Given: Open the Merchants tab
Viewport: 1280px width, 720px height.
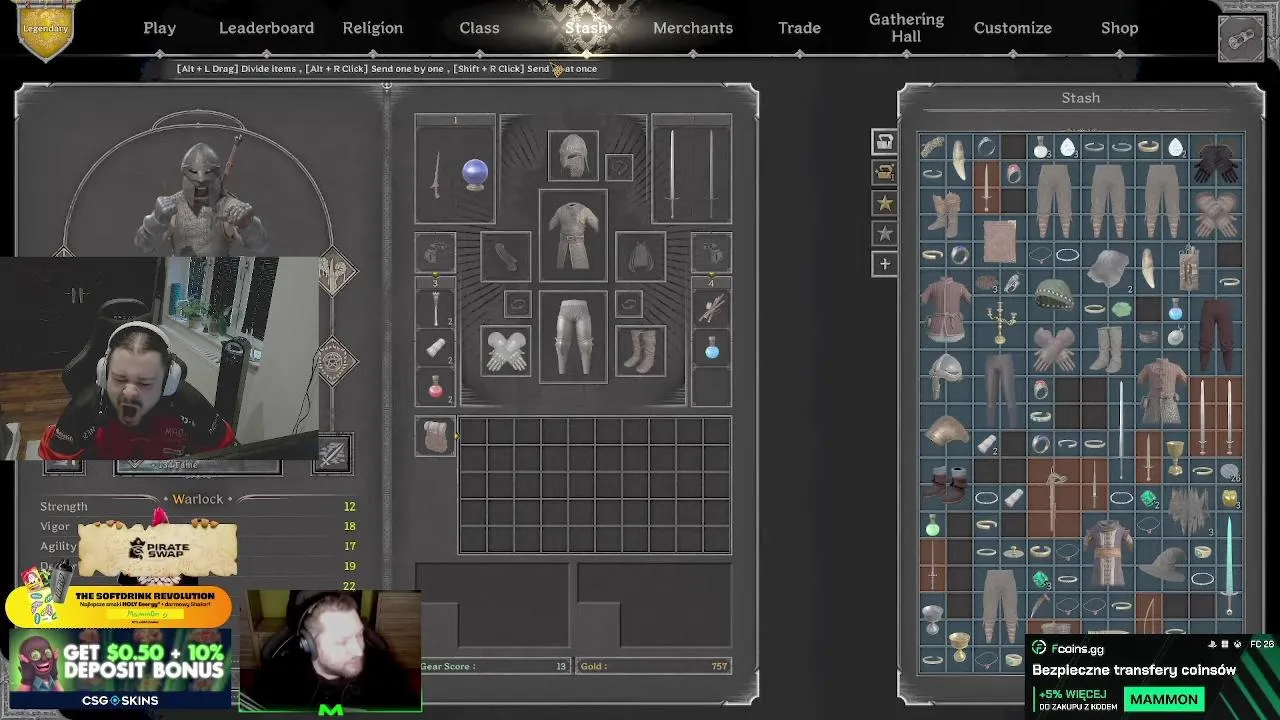Looking at the screenshot, I should [693, 28].
